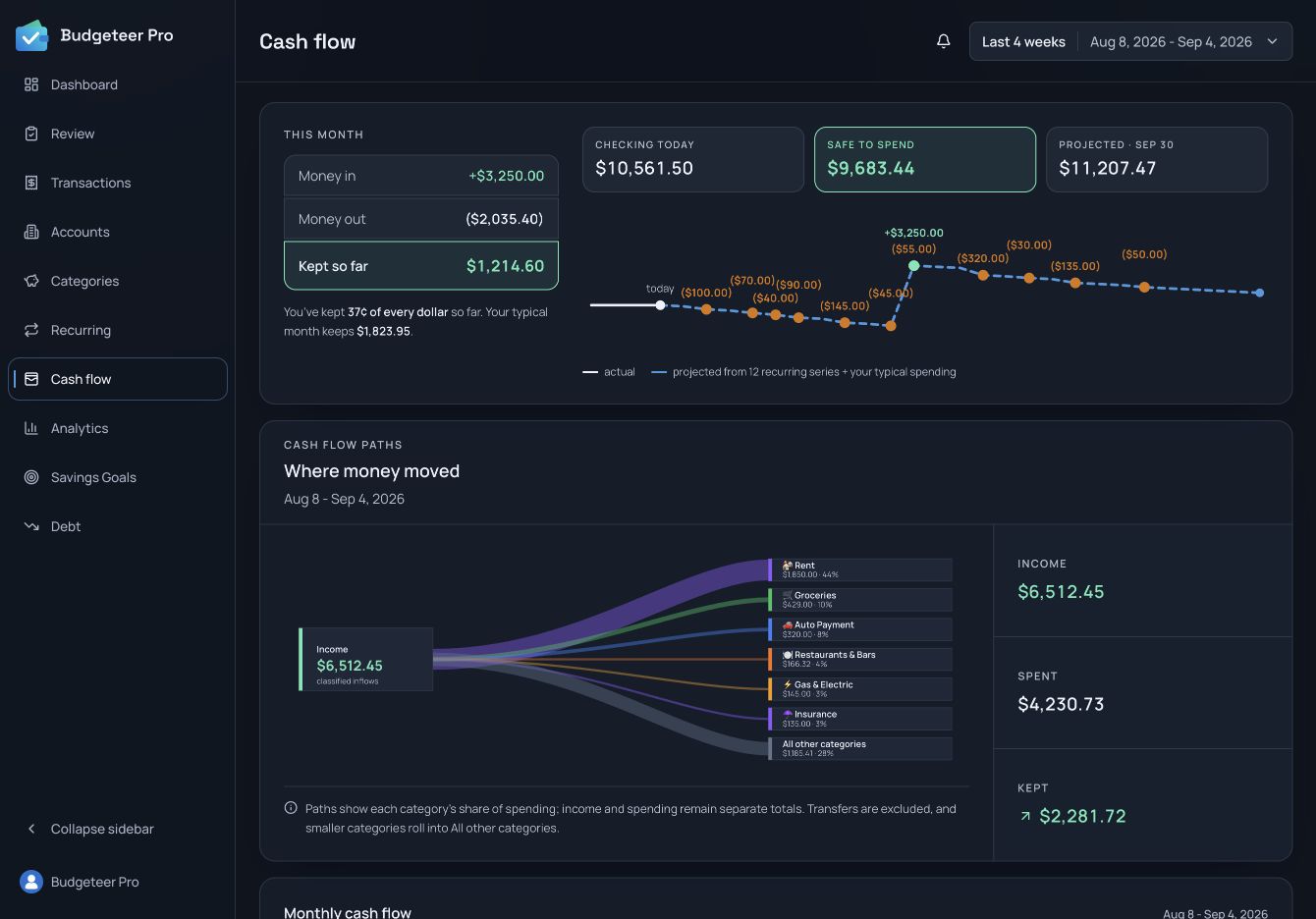1316x919 pixels.
Task: Navigate to Analytics page
Action: tap(118, 428)
